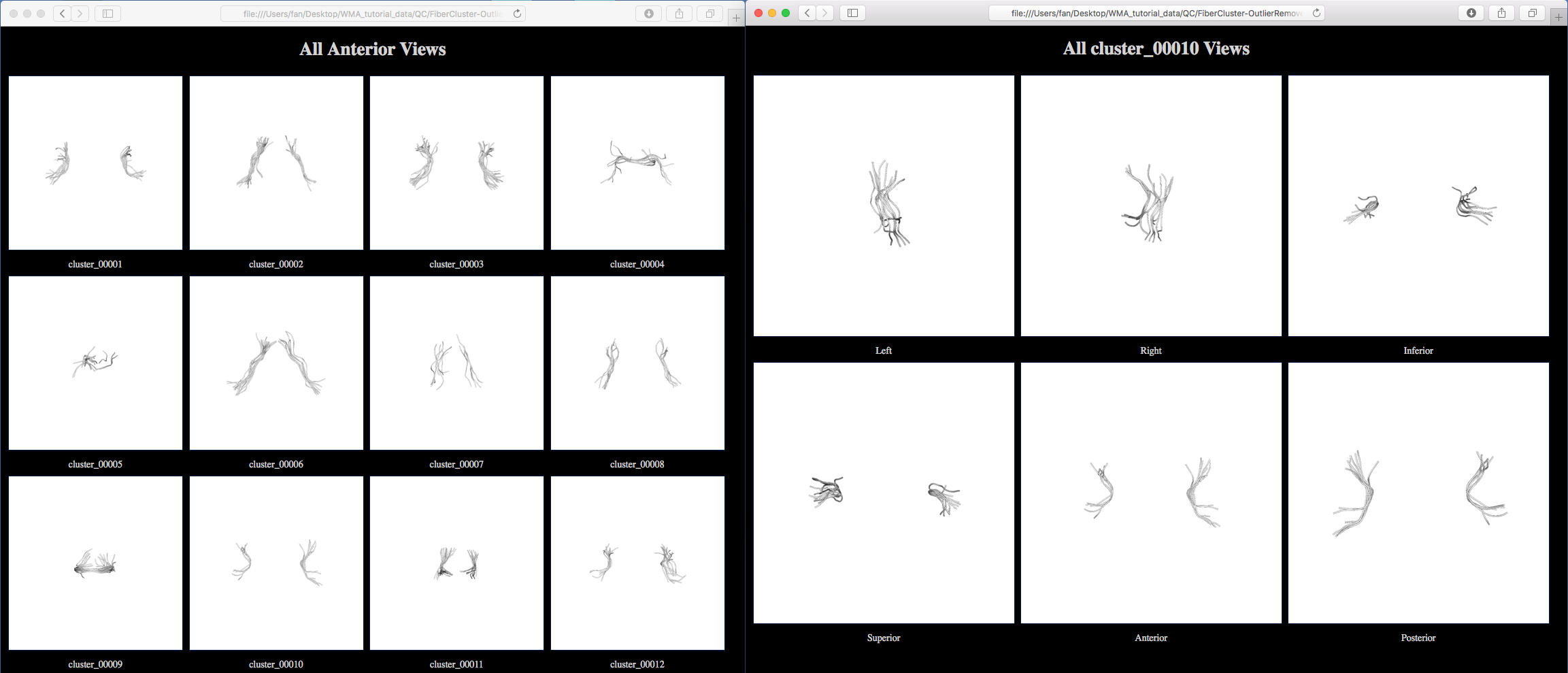Click the Left view image of cluster_00010
The image size is (1568, 673).
point(884,206)
